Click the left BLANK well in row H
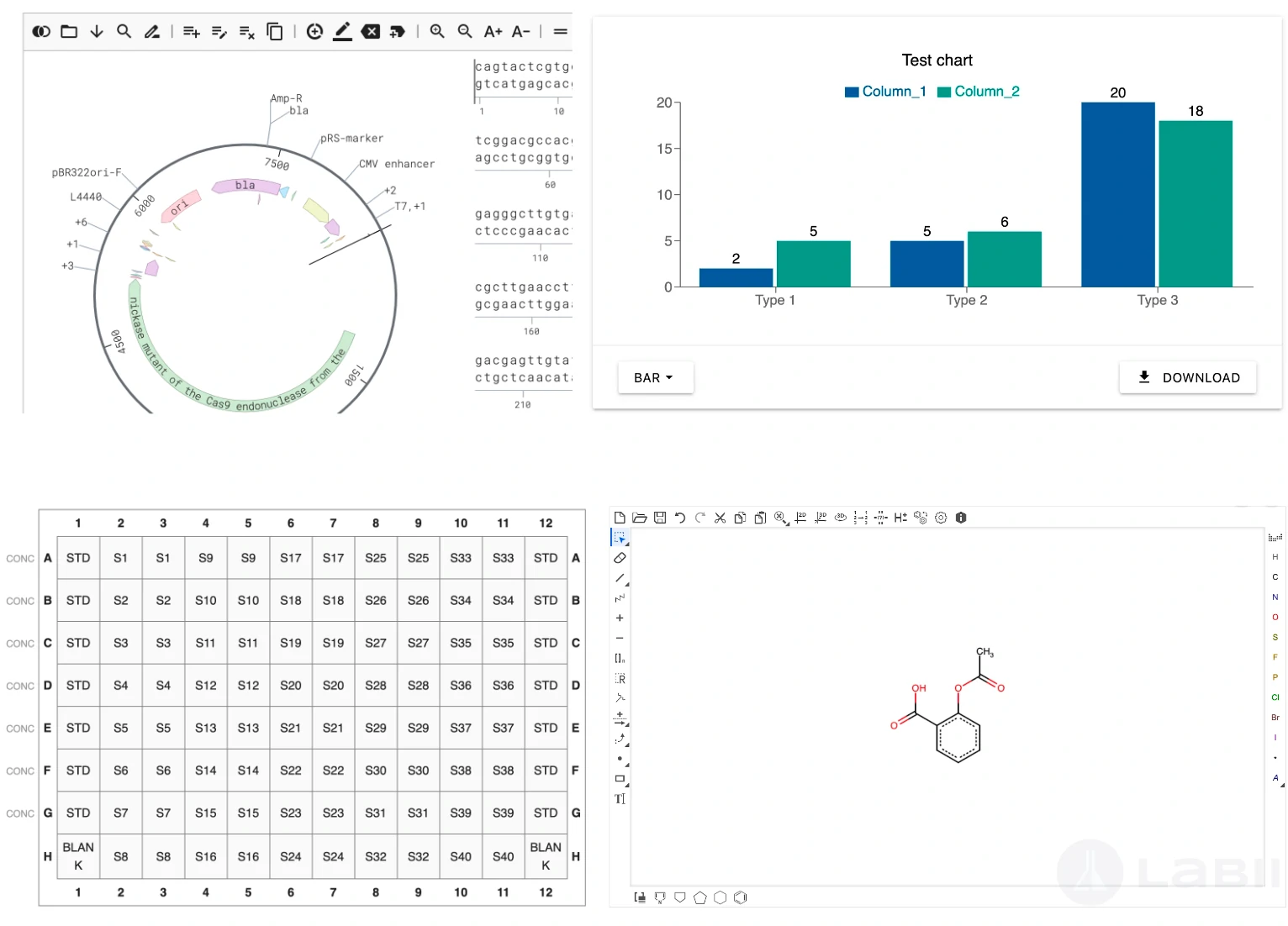 78,856
